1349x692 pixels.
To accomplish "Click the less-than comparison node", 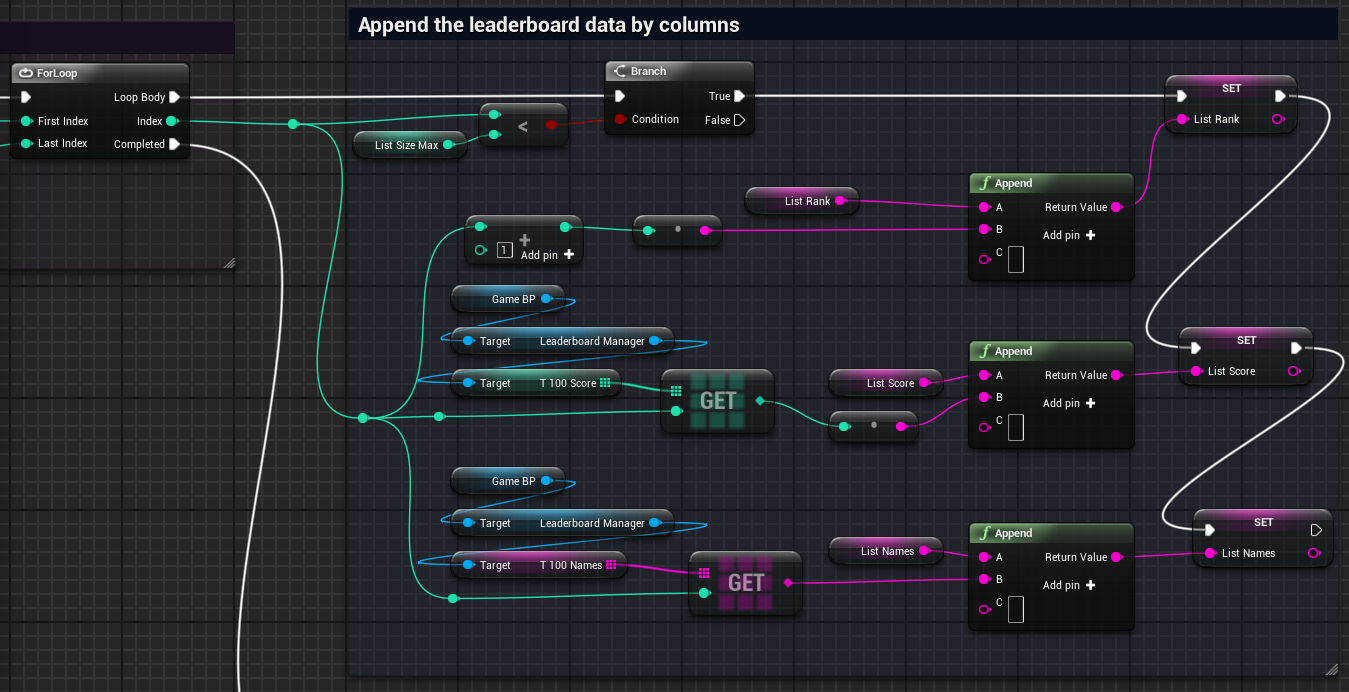I will tap(523, 126).
